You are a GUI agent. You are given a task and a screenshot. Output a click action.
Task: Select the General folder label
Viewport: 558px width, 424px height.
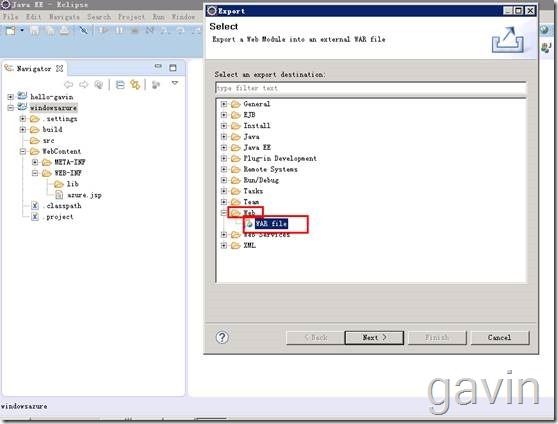(x=257, y=104)
